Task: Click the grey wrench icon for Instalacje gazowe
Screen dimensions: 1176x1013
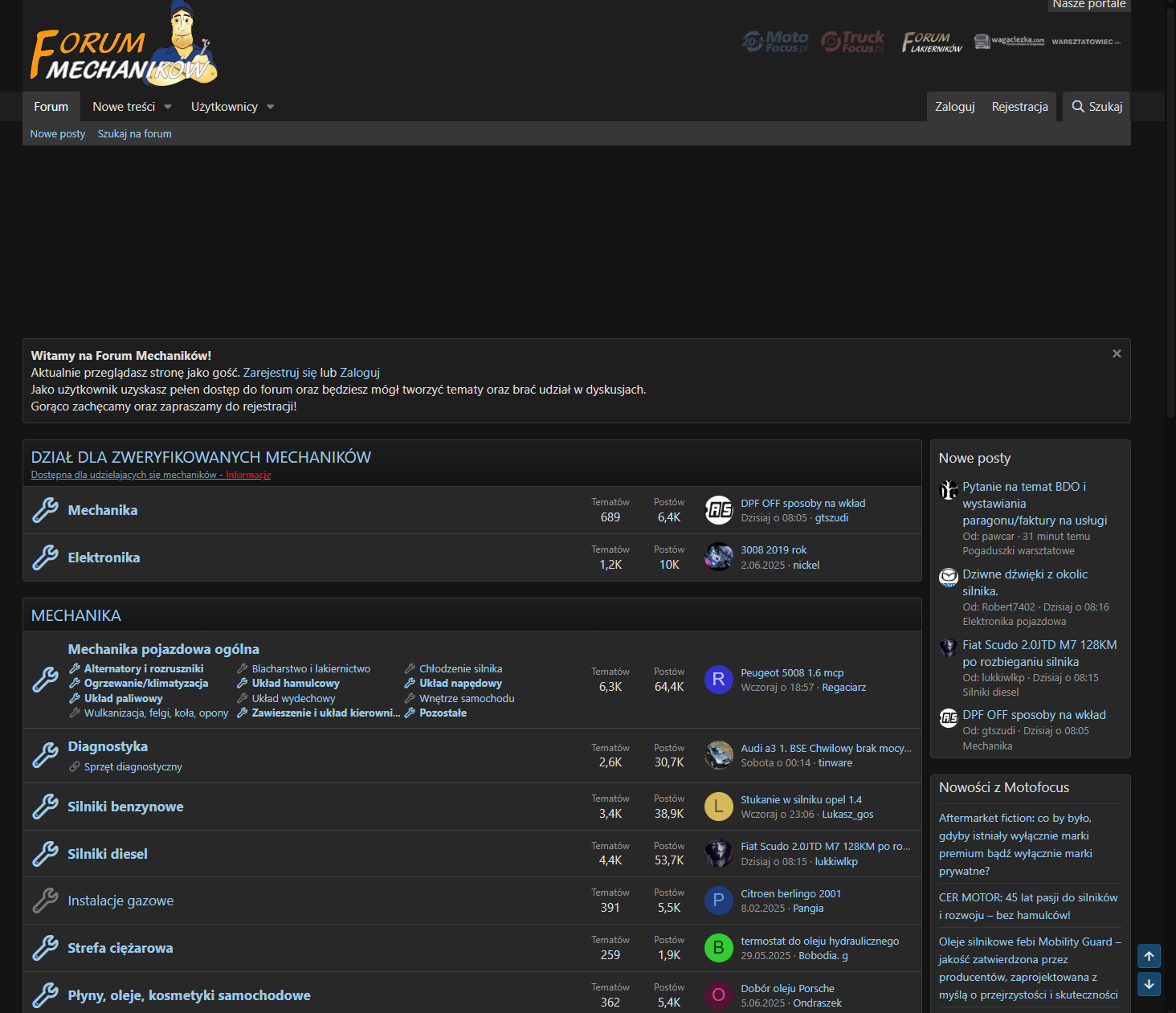Action: pyautogui.click(x=45, y=901)
